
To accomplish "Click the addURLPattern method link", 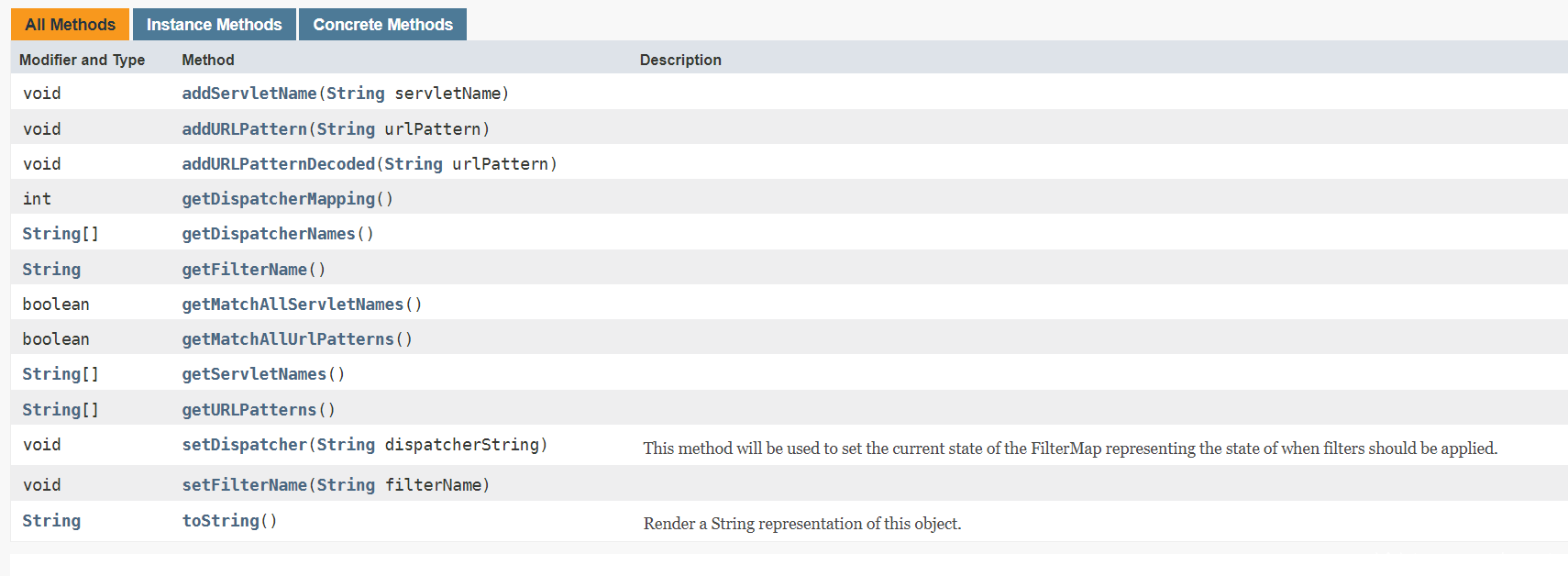I will tap(244, 129).
